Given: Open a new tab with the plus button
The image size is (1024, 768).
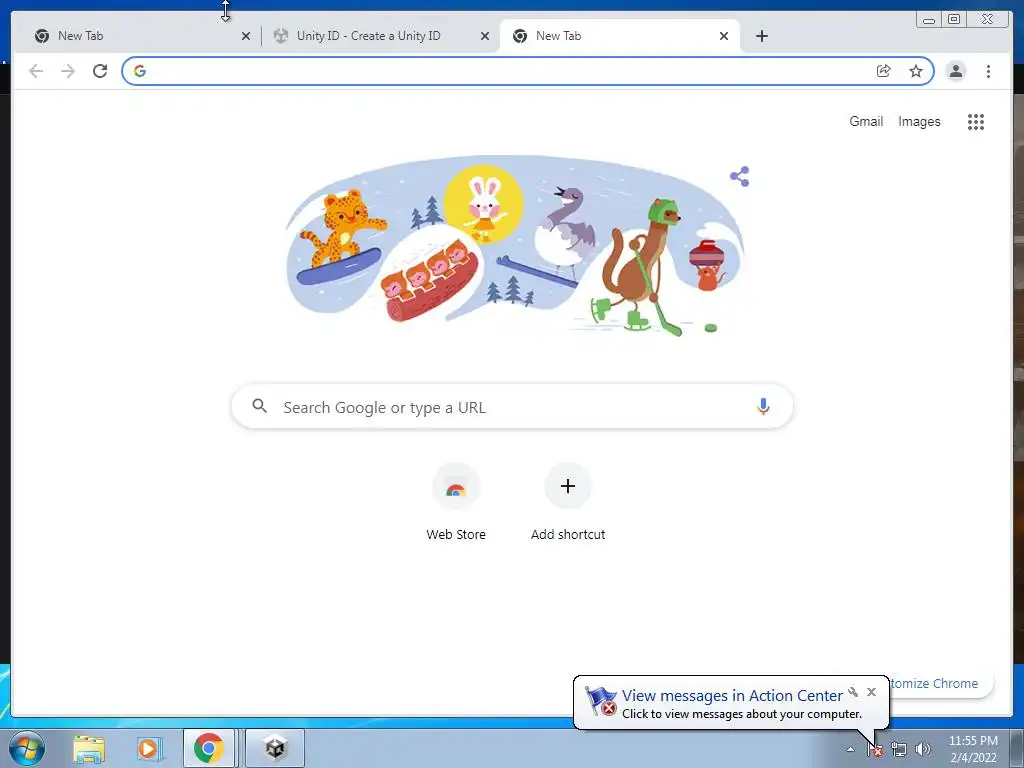Looking at the screenshot, I should [x=761, y=36].
